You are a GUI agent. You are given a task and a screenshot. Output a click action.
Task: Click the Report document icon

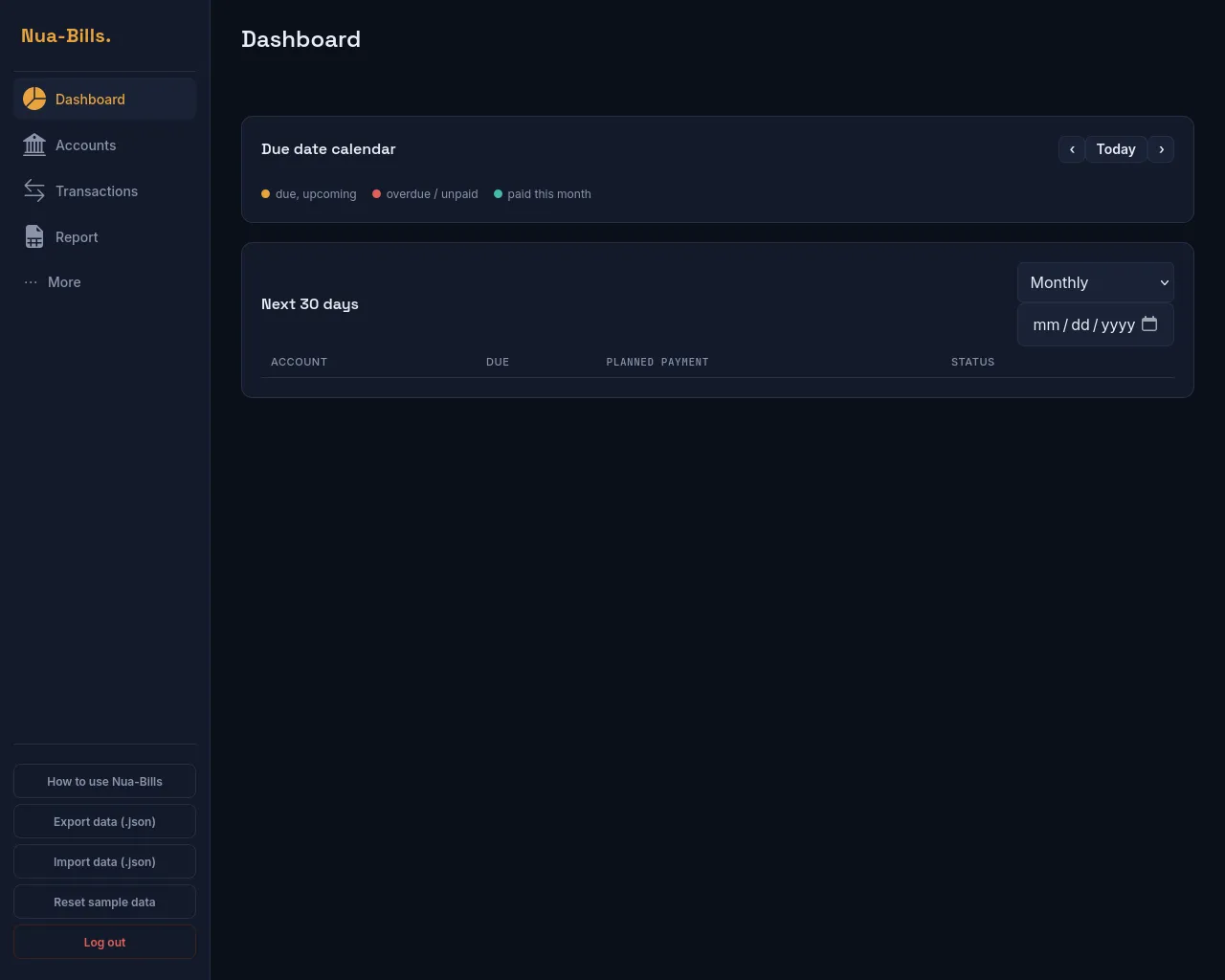point(34,236)
